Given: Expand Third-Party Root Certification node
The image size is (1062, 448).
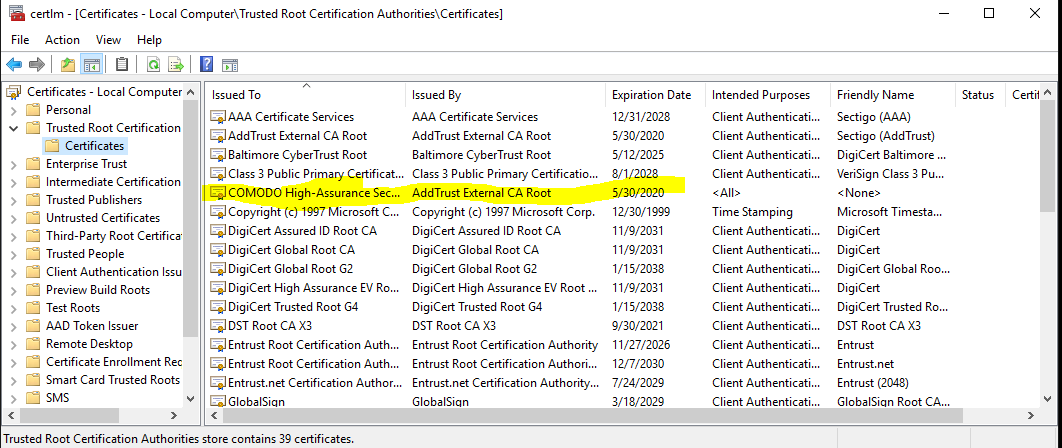Looking at the screenshot, I should pyautogui.click(x=14, y=236).
